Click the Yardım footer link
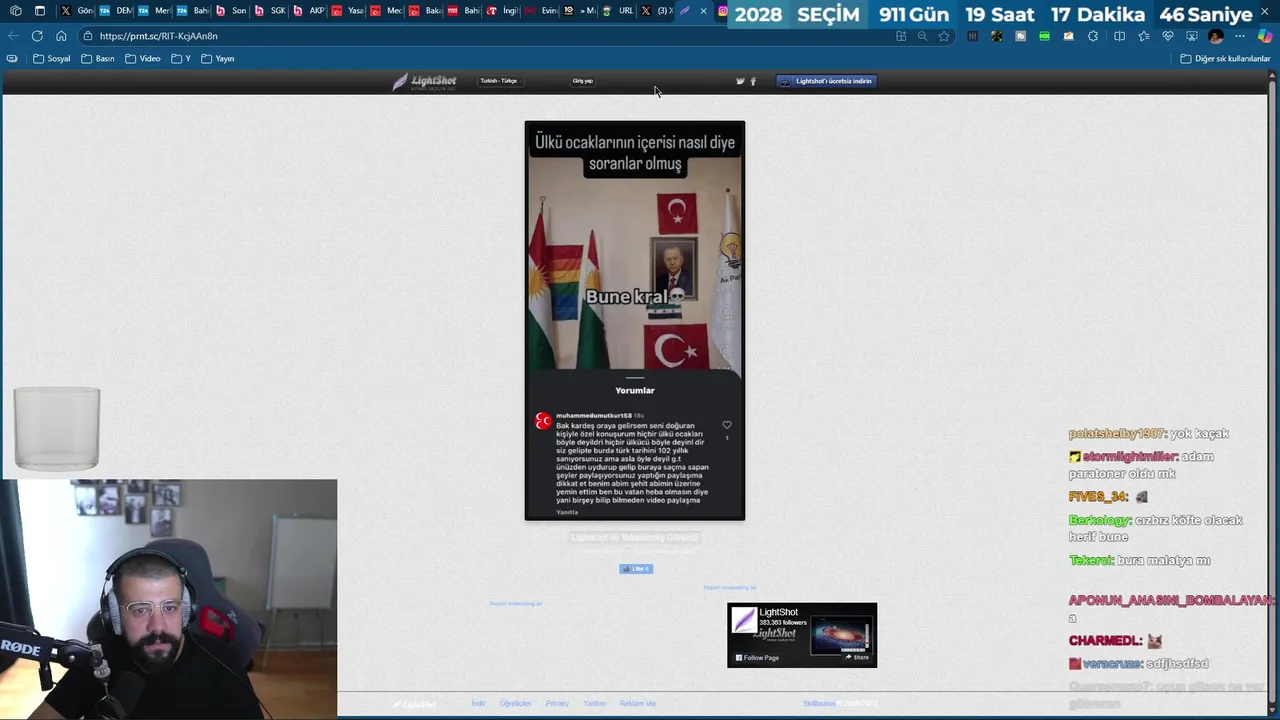1280x720 pixels. click(x=594, y=703)
